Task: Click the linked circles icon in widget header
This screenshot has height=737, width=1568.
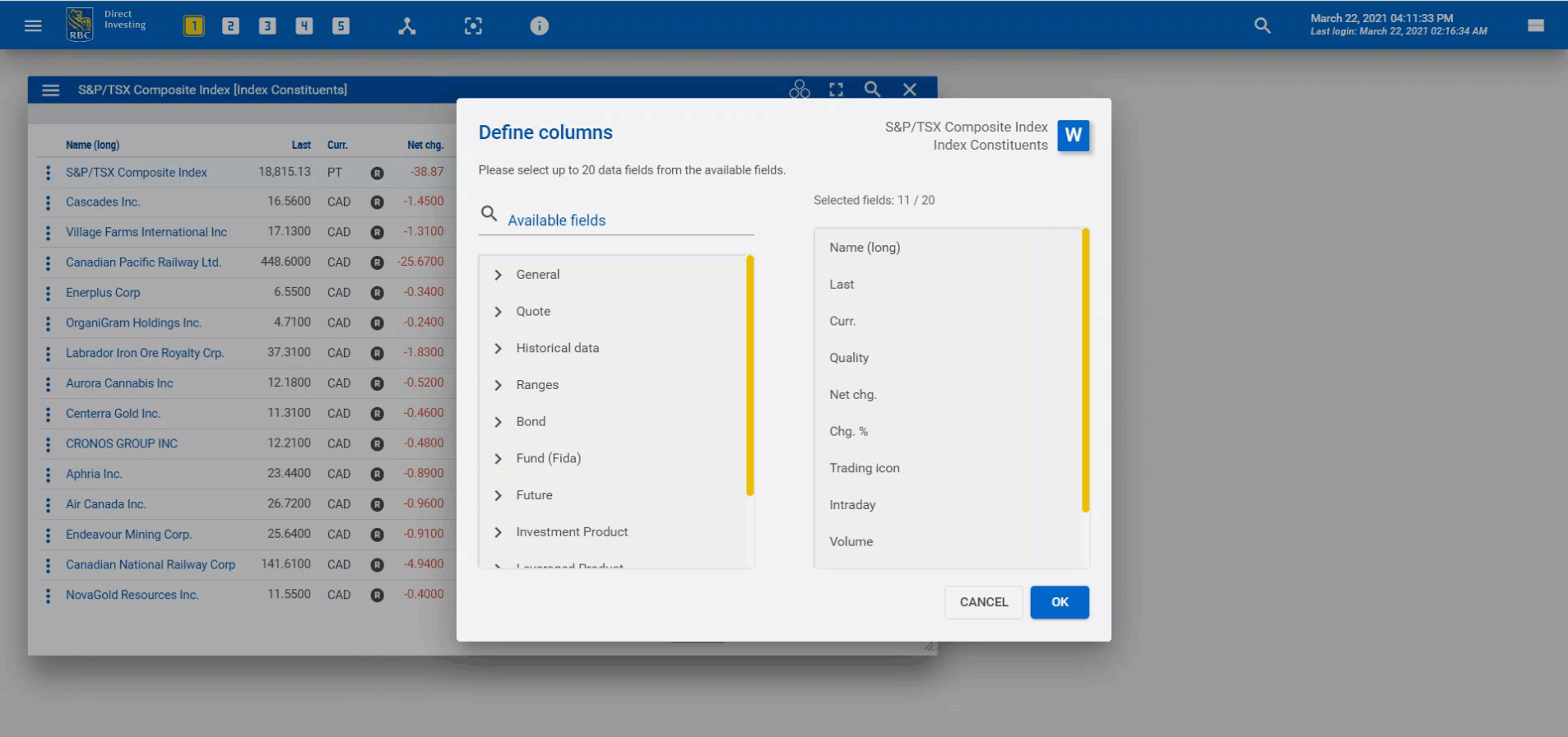Action: (x=800, y=90)
